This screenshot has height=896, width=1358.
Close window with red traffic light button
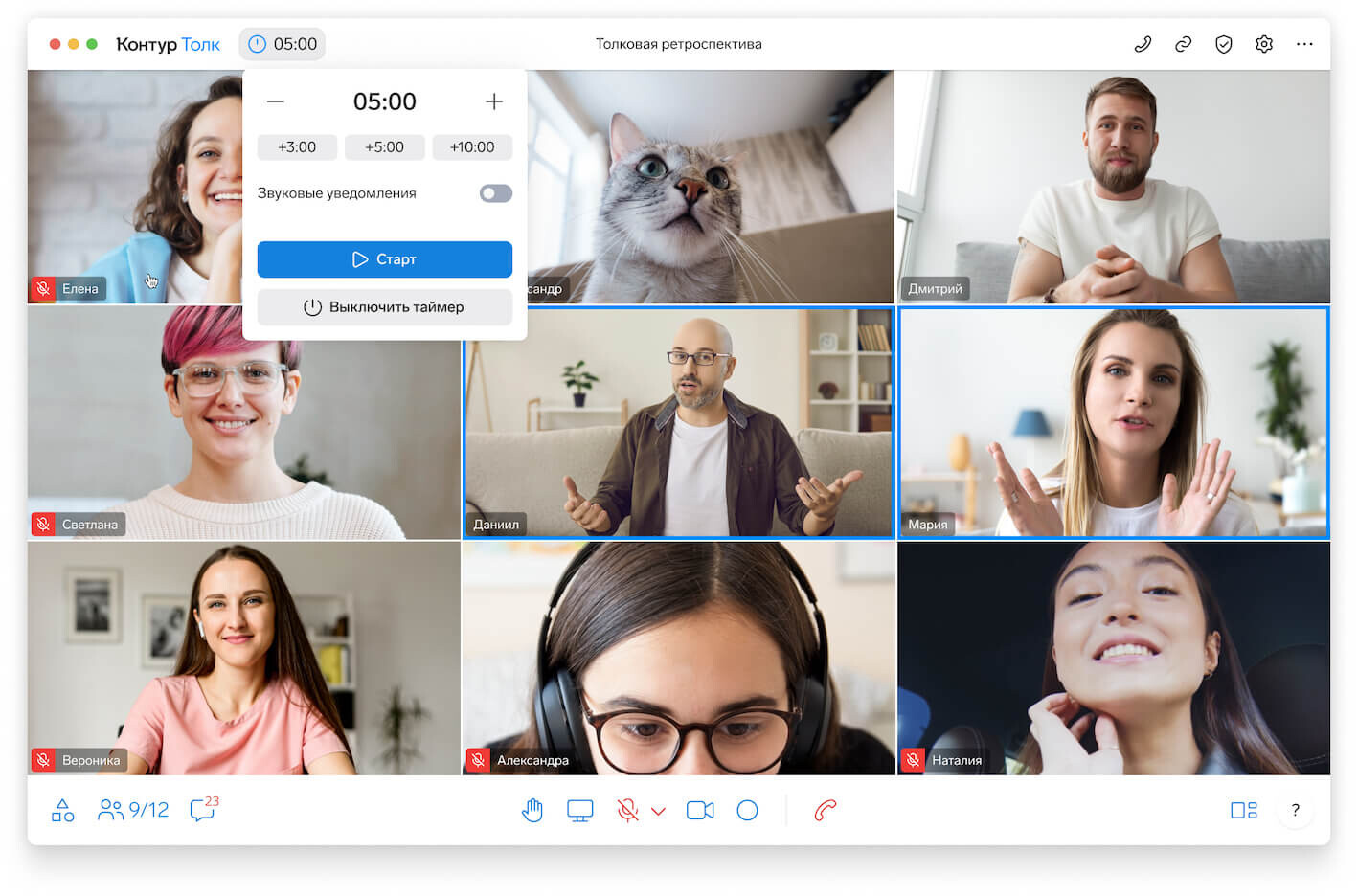[x=56, y=44]
